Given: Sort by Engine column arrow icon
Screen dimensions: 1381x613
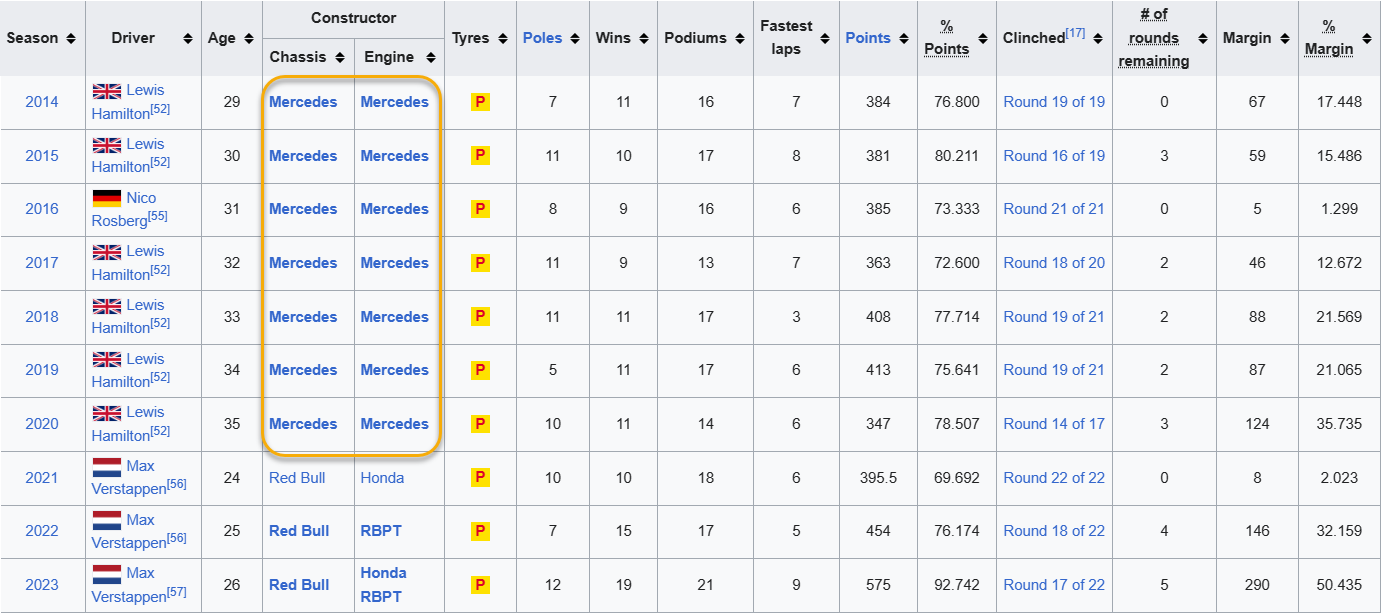Looking at the screenshot, I should 430,57.
